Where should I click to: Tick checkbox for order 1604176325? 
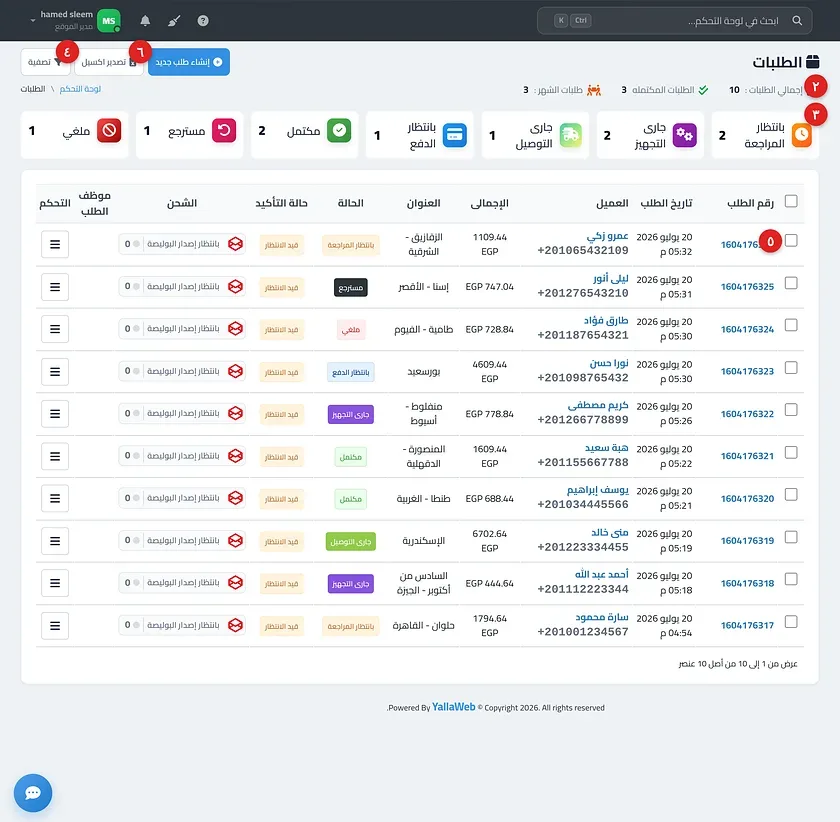click(791, 283)
